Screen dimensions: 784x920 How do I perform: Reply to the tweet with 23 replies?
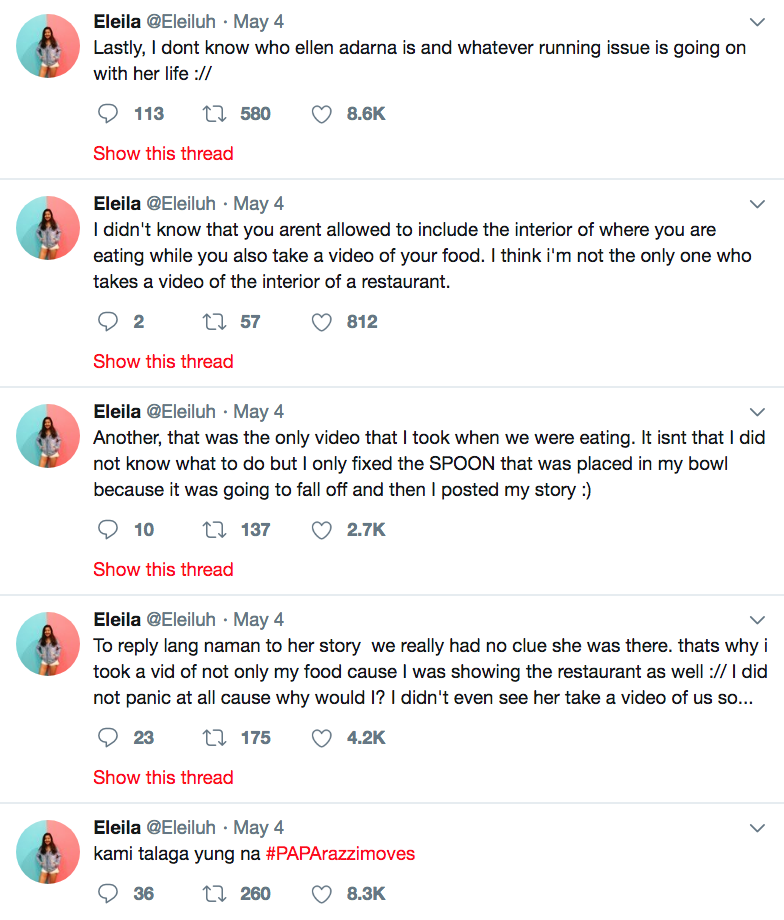[x=108, y=738]
